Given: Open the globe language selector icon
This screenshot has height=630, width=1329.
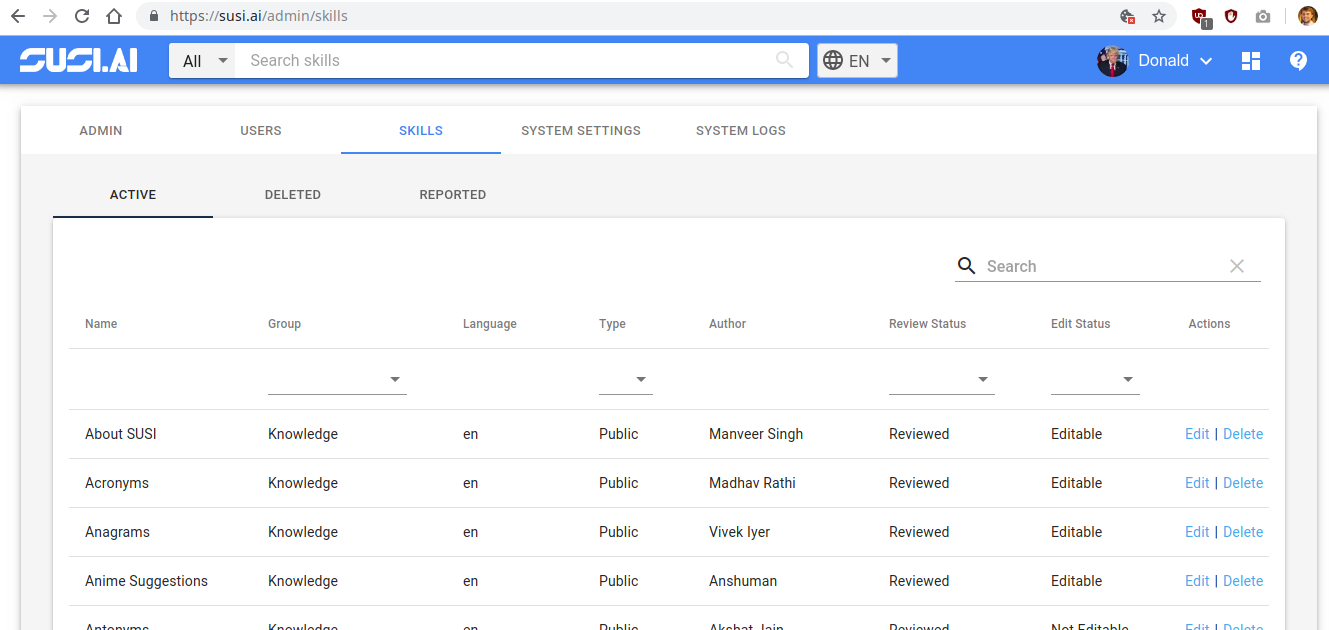Looking at the screenshot, I should point(834,60).
